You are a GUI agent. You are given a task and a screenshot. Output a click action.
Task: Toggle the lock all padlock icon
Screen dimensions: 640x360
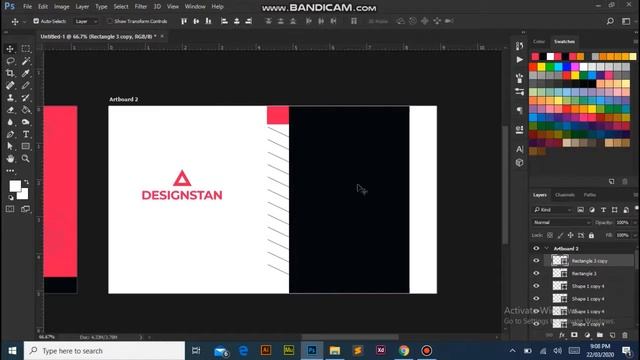pos(591,235)
